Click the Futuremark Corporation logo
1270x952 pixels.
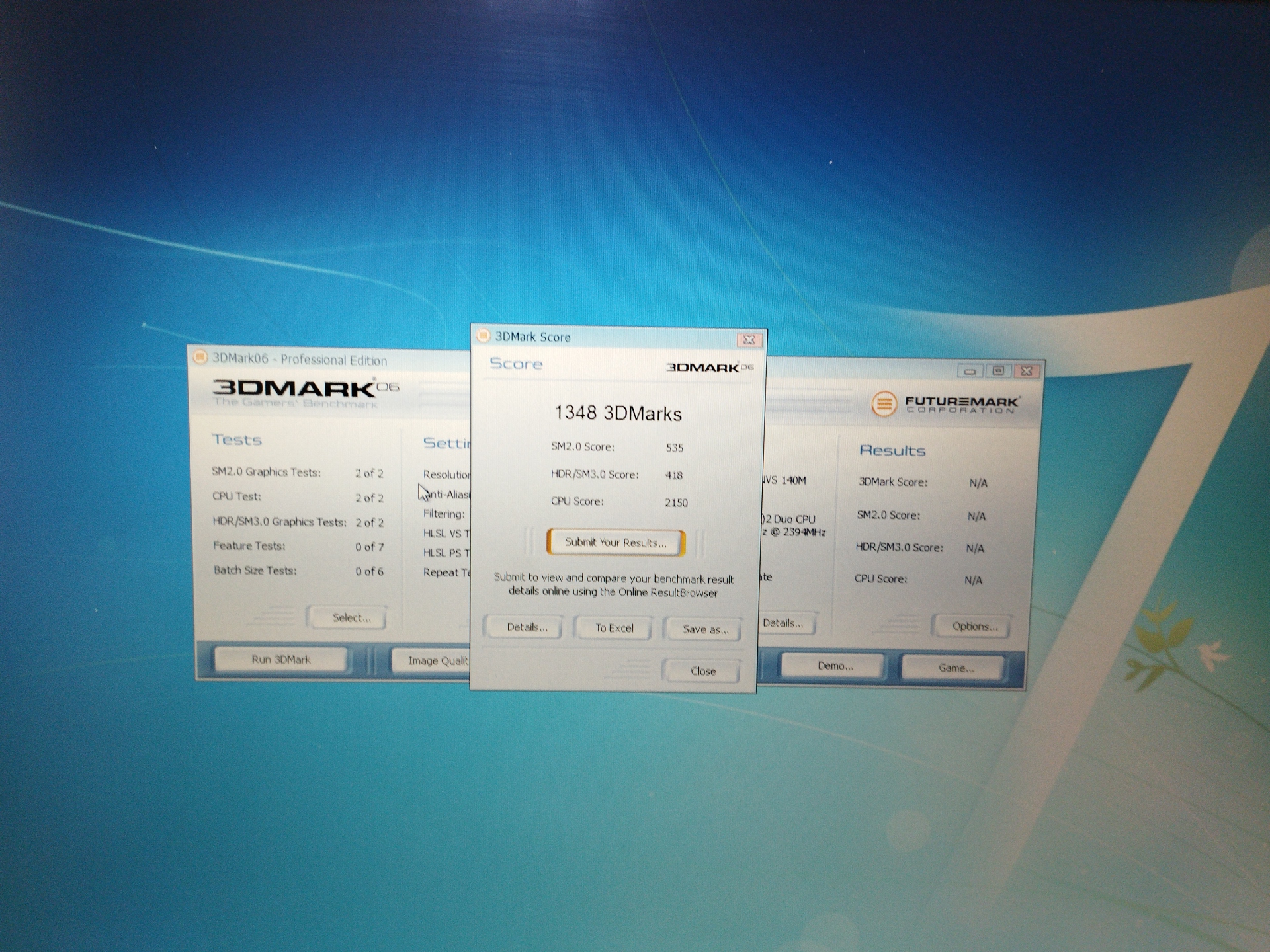point(946,403)
